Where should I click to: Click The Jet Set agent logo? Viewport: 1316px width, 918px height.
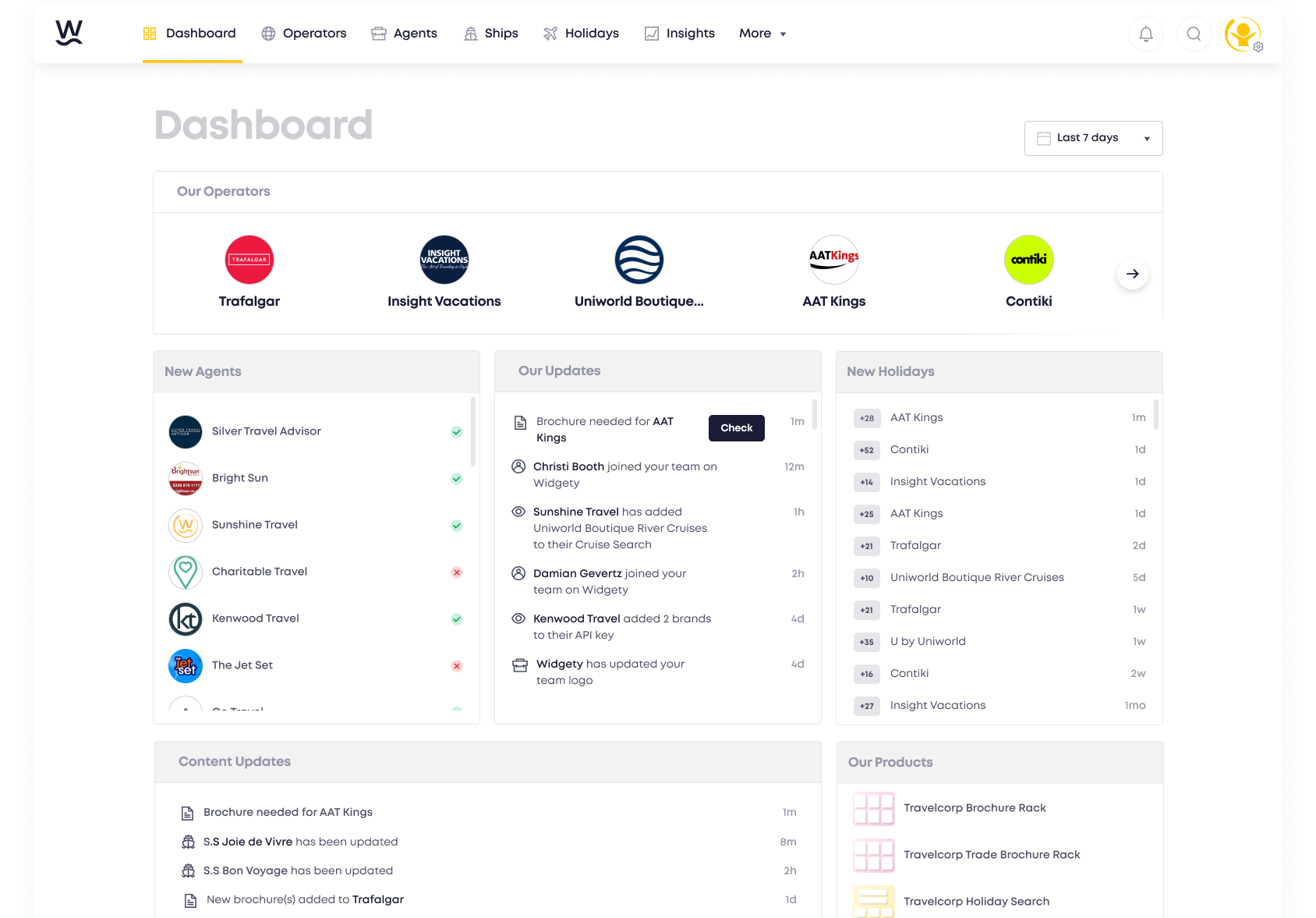click(186, 665)
